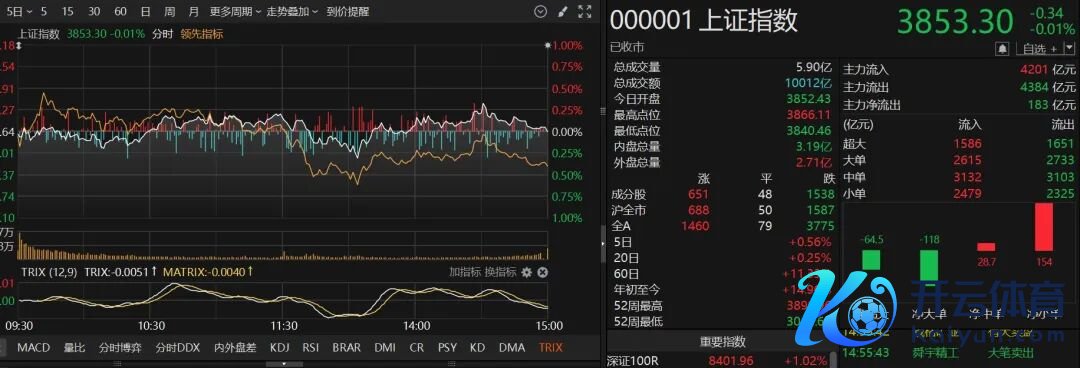Click 最高点位 value 3866.11

point(809,115)
